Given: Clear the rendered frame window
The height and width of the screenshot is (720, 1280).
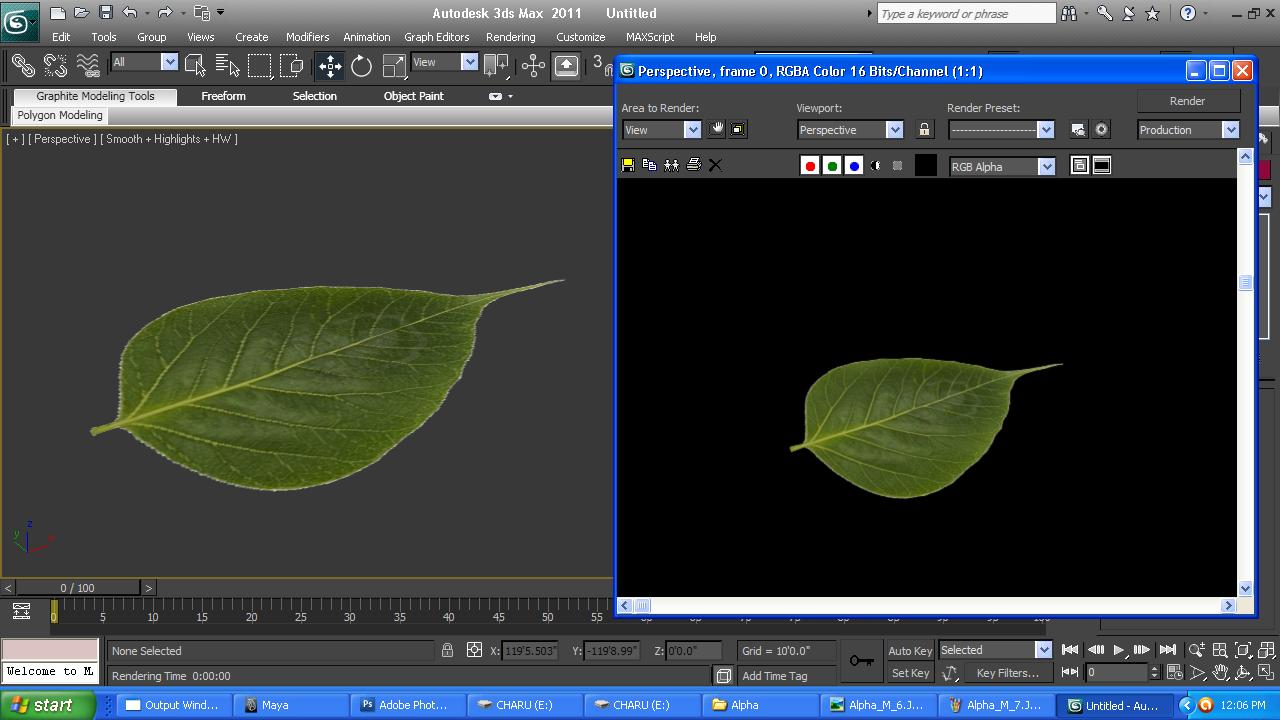Looking at the screenshot, I should [x=714, y=164].
